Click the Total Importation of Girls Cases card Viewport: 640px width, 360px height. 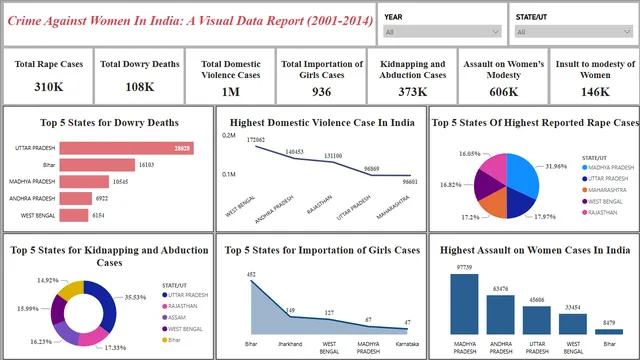(x=322, y=76)
